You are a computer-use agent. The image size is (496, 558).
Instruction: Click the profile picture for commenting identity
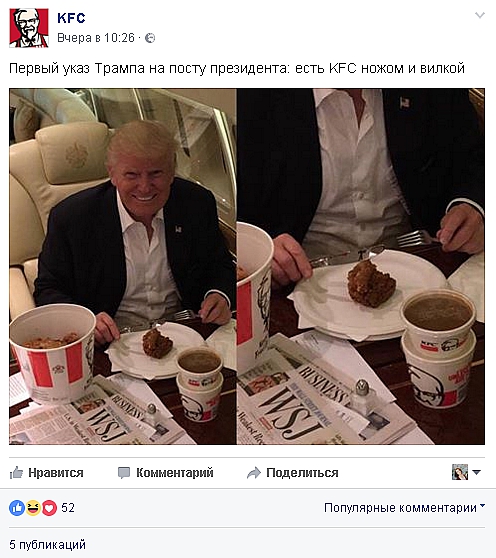click(460, 472)
